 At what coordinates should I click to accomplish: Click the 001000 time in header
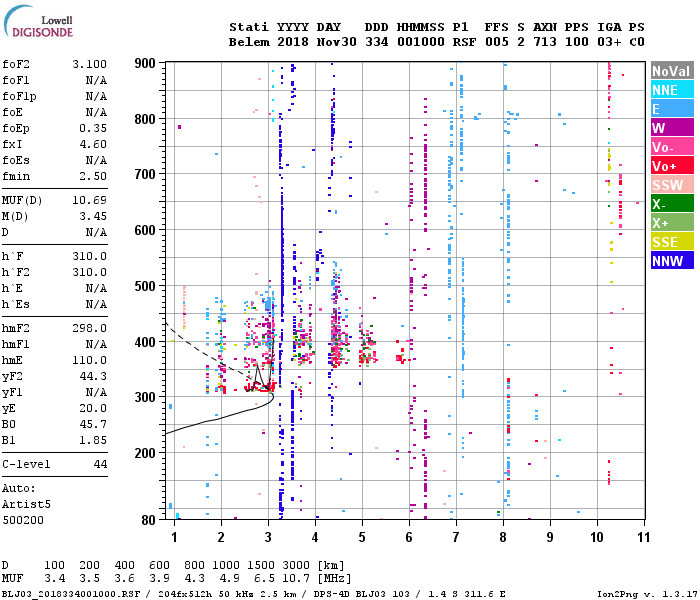421,42
